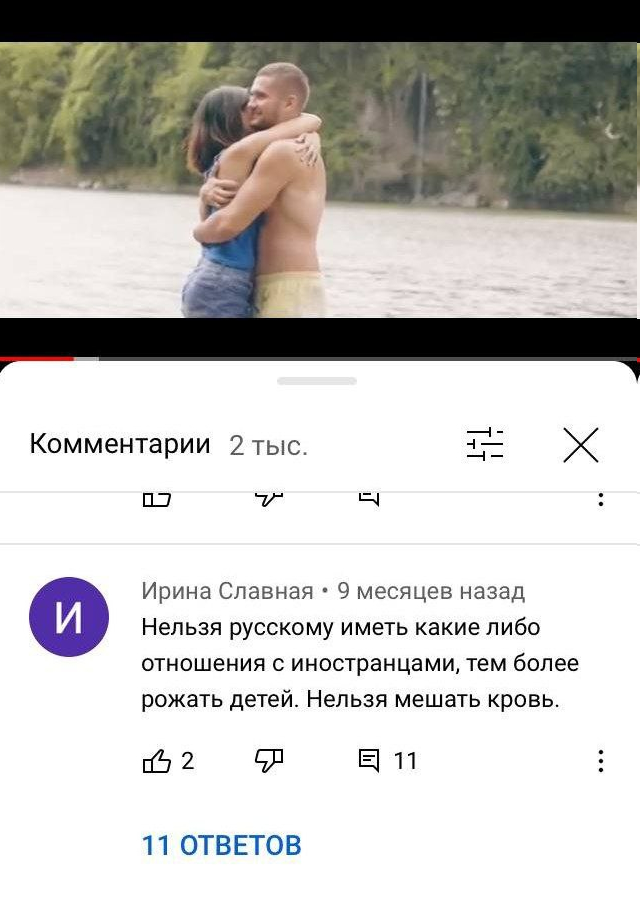Tap the partially visible dislike icon above
Image resolution: width=640 pixels, height=905 pixels.
pyautogui.click(x=269, y=499)
